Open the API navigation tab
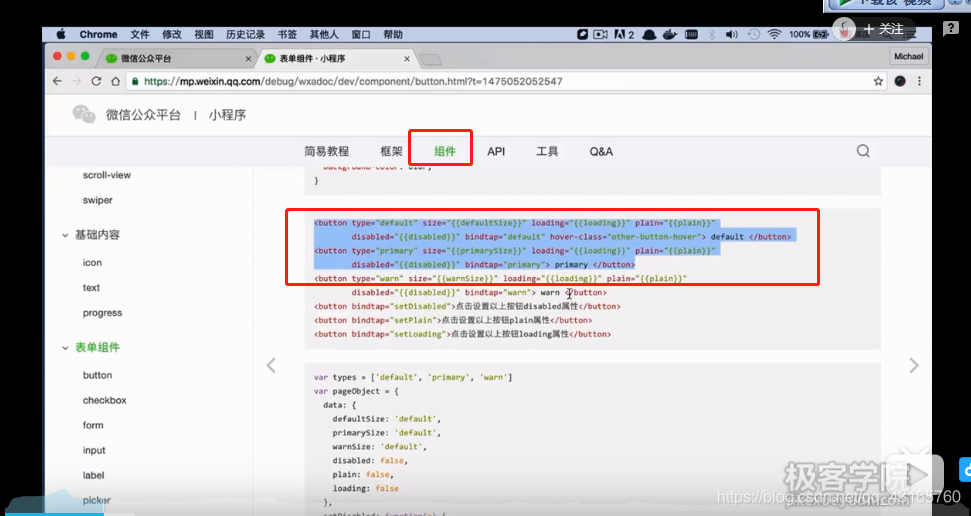Image resolution: width=971 pixels, height=516 pixels. click(496, 151)
